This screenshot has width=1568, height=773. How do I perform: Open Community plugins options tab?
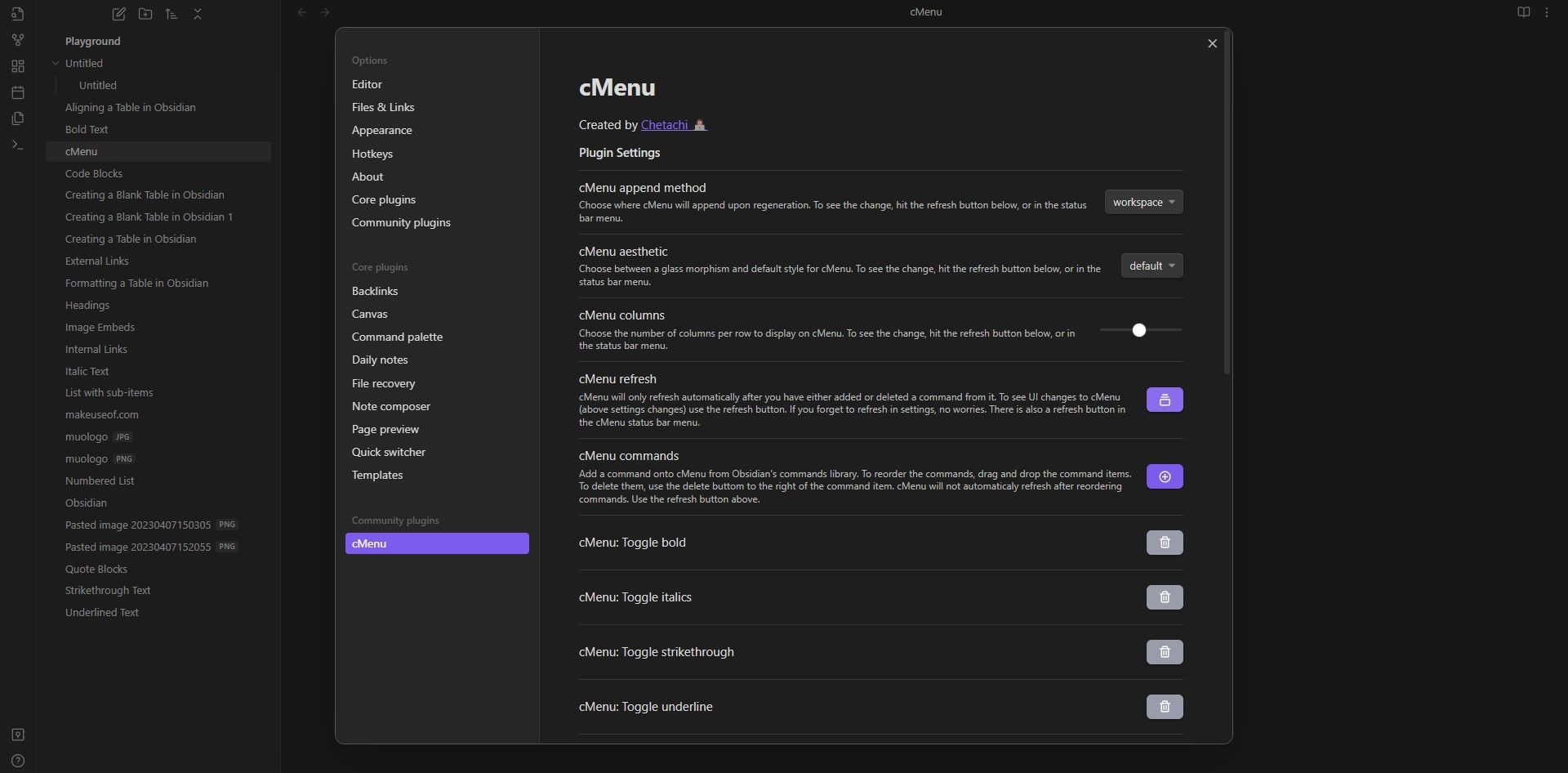[437, 222]
